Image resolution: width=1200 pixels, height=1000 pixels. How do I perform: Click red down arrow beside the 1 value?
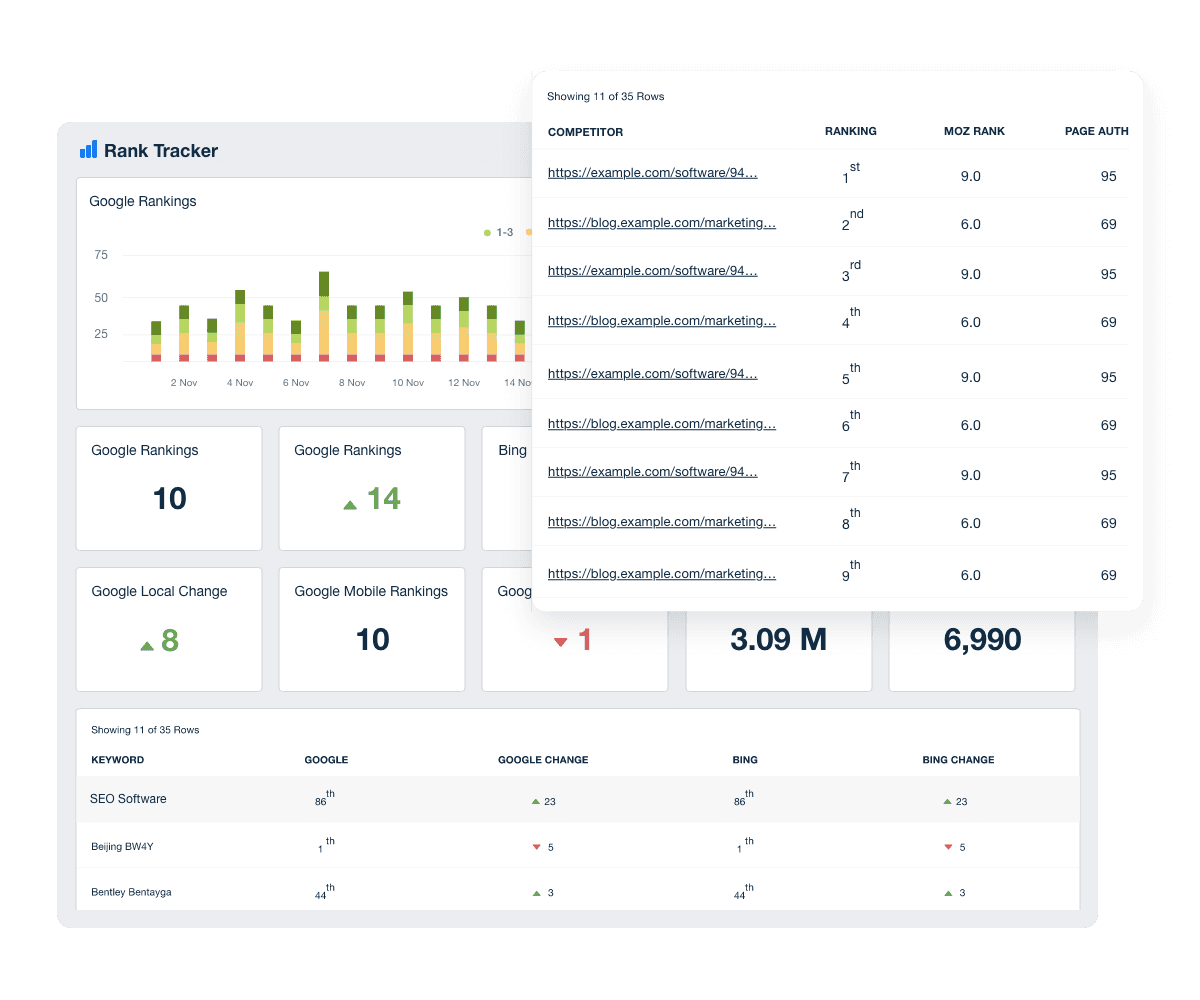(560, 642)
